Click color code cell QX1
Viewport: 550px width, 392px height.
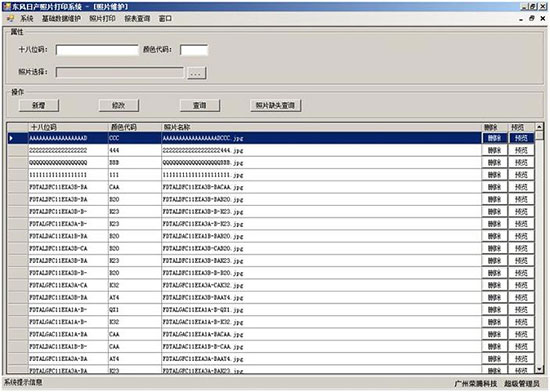coord(135,310)
